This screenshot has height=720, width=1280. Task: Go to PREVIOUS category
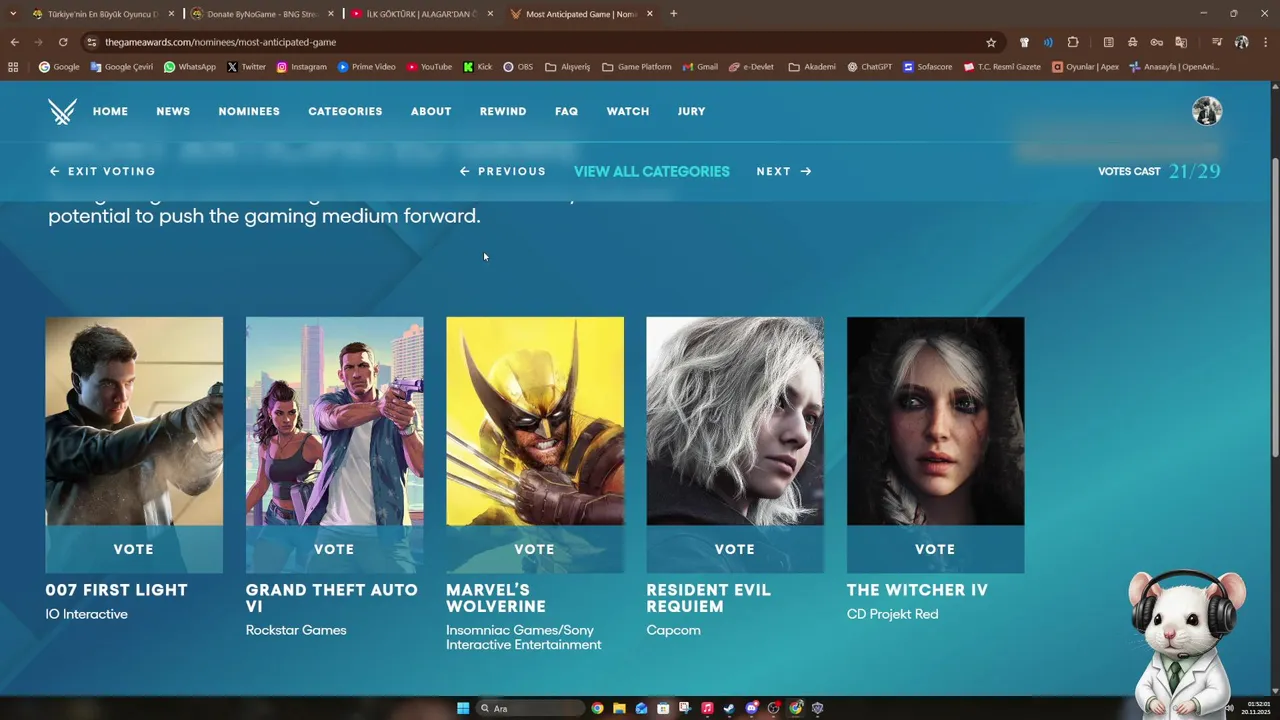[x=503, y=171]
